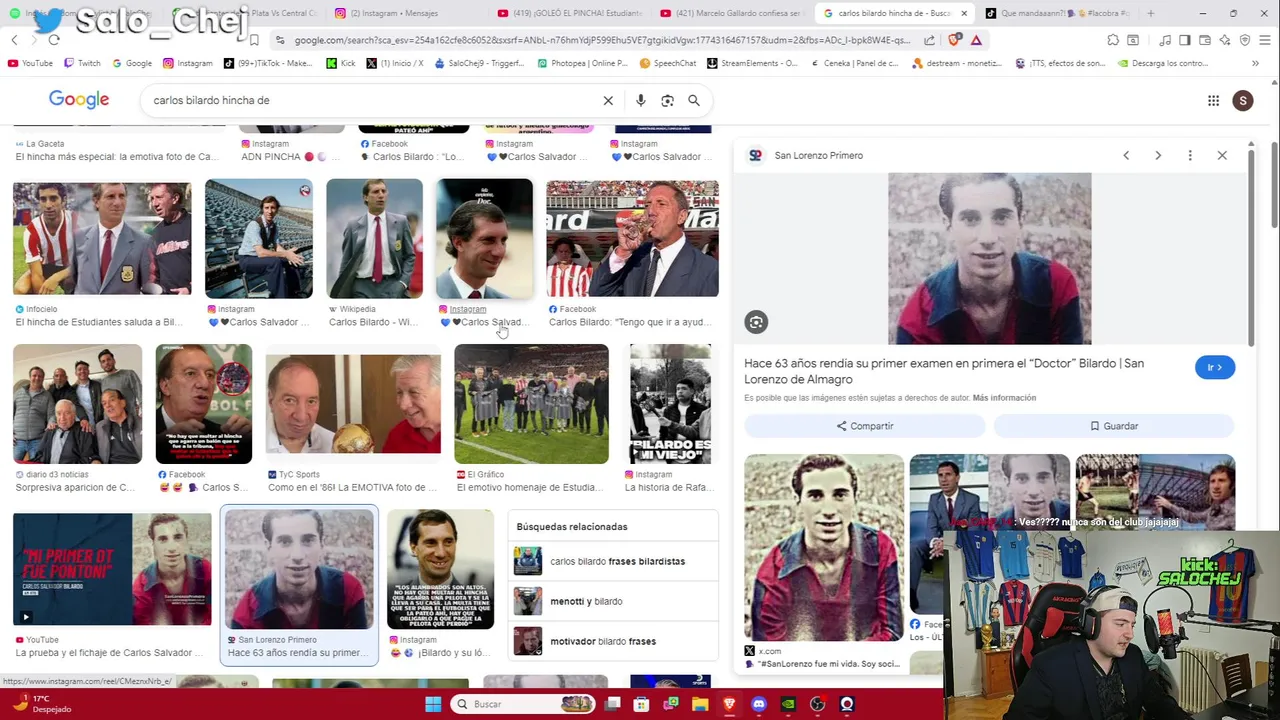Clear the Google search box text

coord(608,100)
